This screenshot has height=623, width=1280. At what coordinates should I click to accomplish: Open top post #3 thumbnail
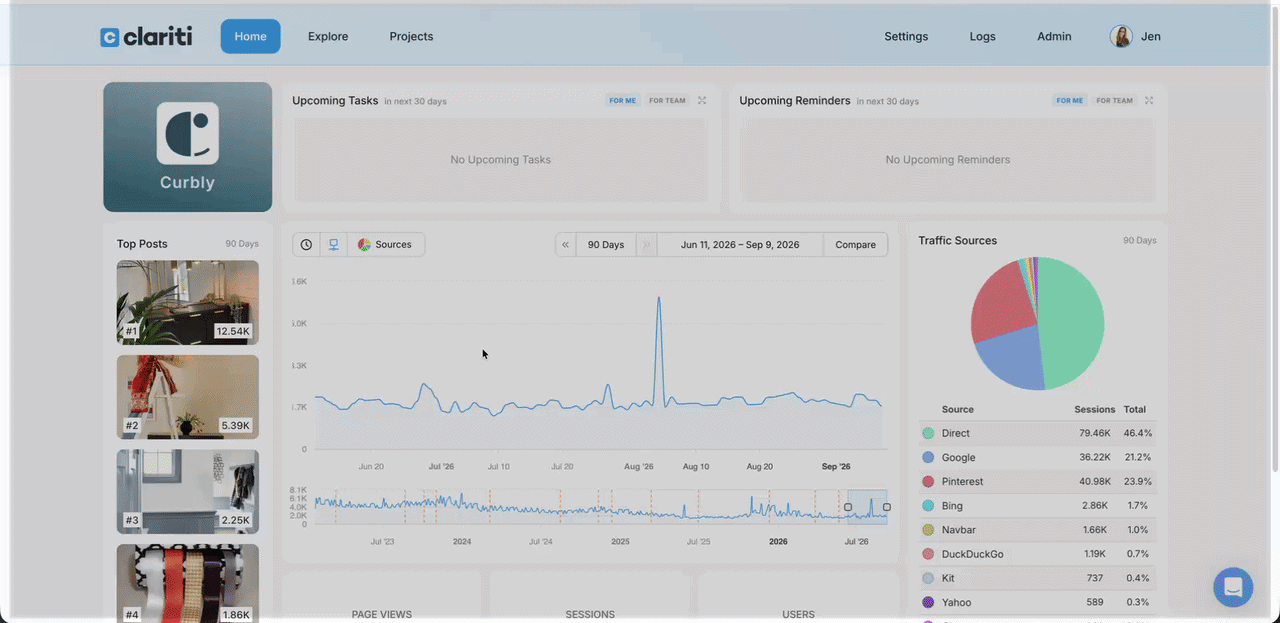[187, 491]
